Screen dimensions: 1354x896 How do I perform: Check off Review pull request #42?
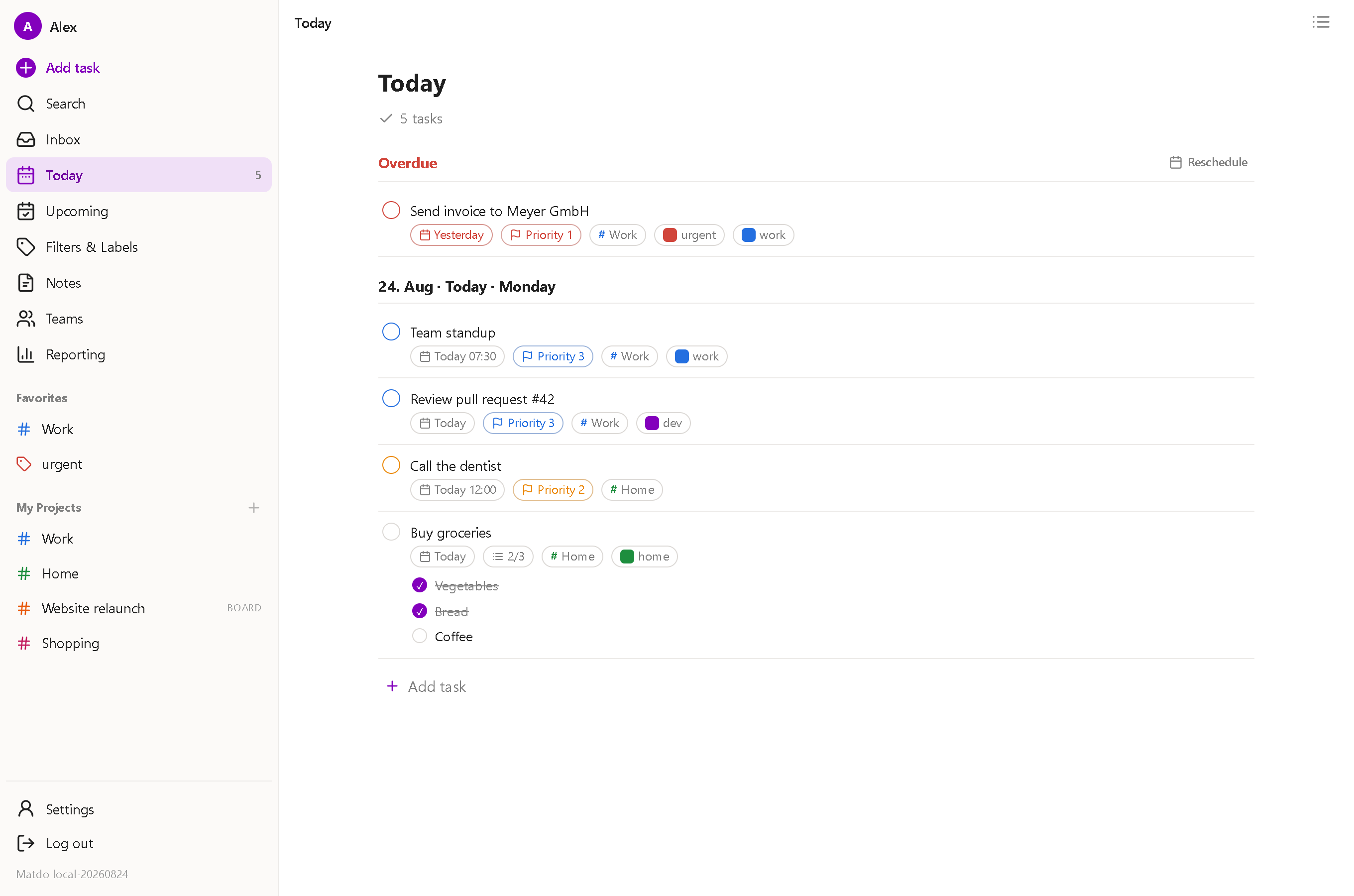(x=391, y=398)
